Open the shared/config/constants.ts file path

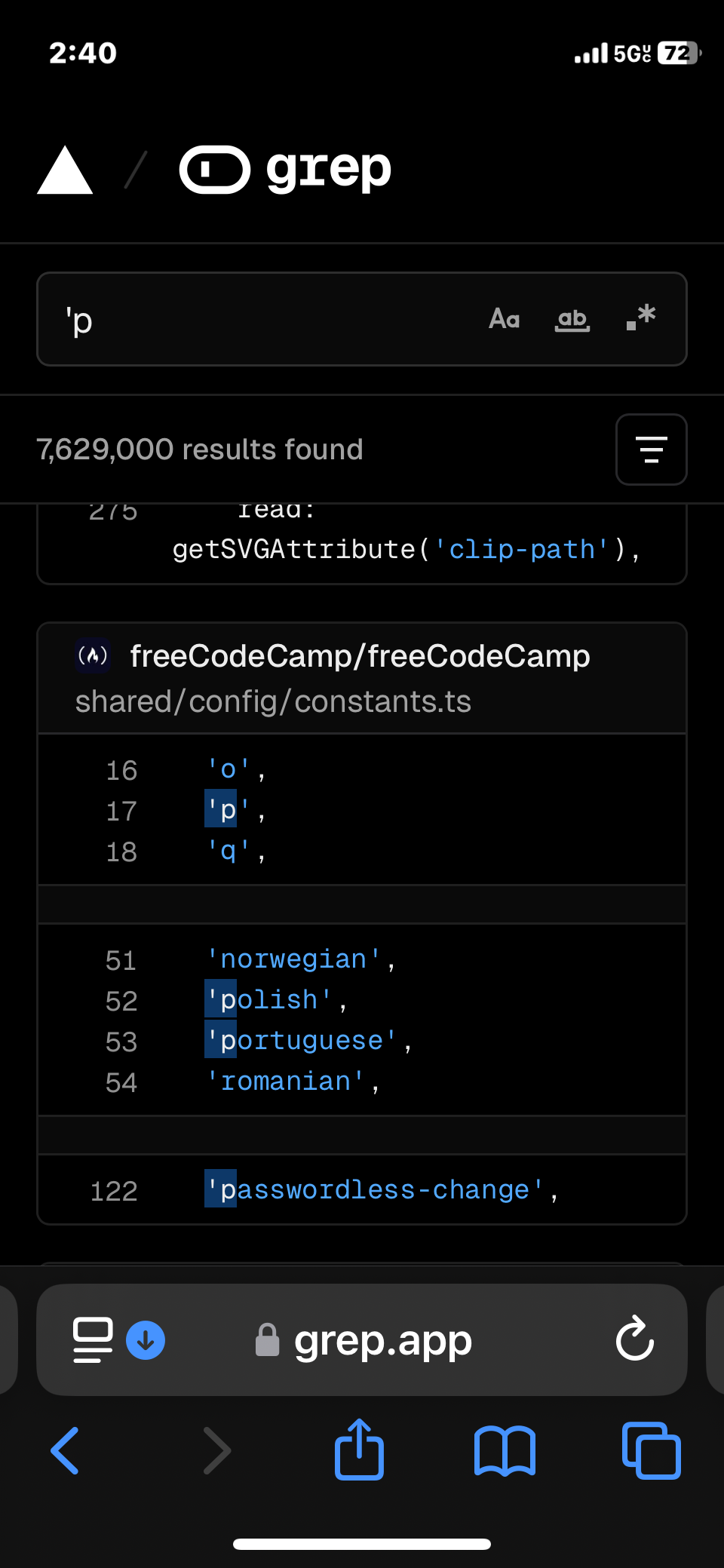273,701
